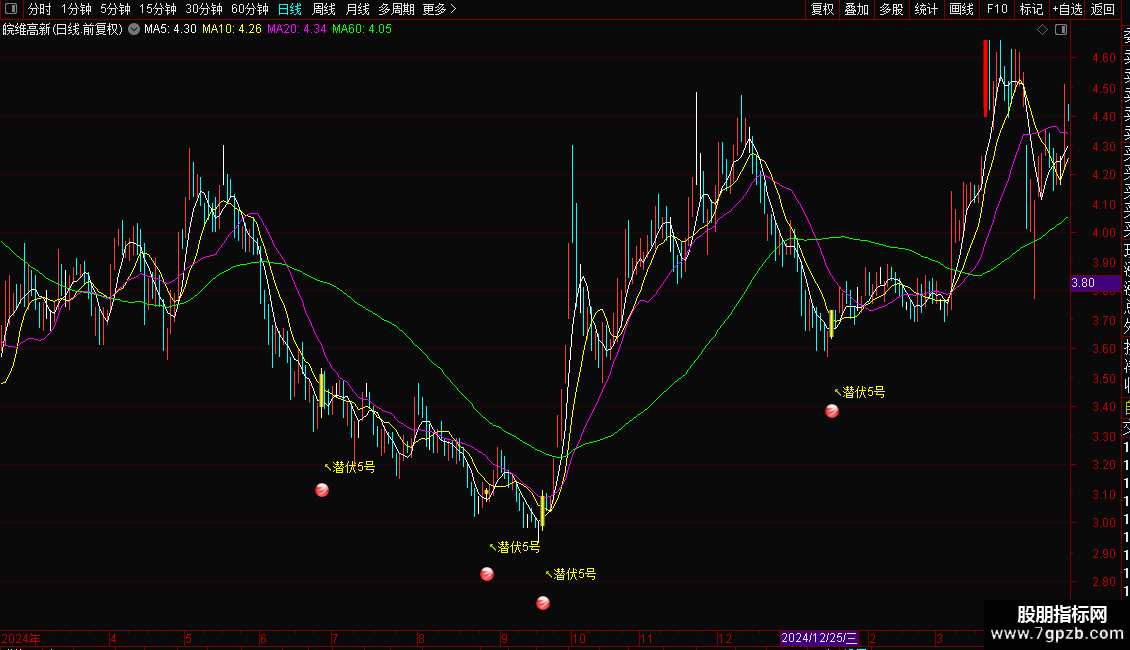Open the 统计 statistics button
The height and width of the screenshot is (650, 1130).
point(926,9)
